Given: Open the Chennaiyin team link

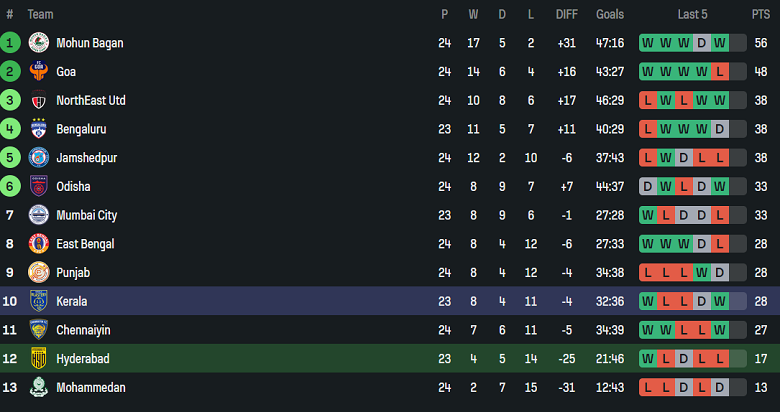Looking at the screenshot, I should (84, 330).
